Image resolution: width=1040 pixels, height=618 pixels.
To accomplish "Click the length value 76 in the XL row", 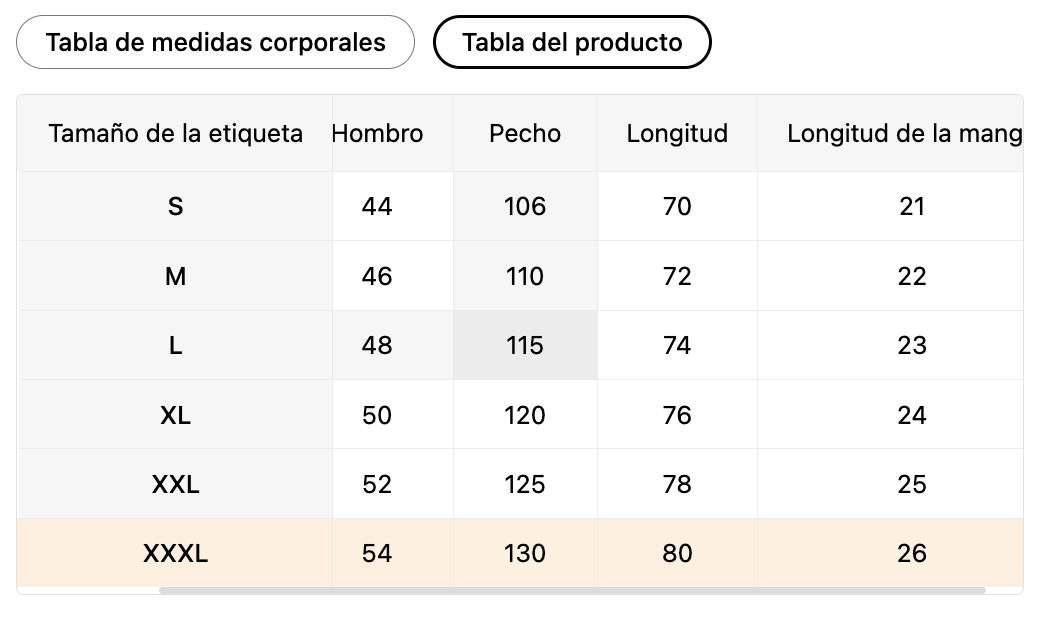I will pyautogui.click(x=677, y=415).
